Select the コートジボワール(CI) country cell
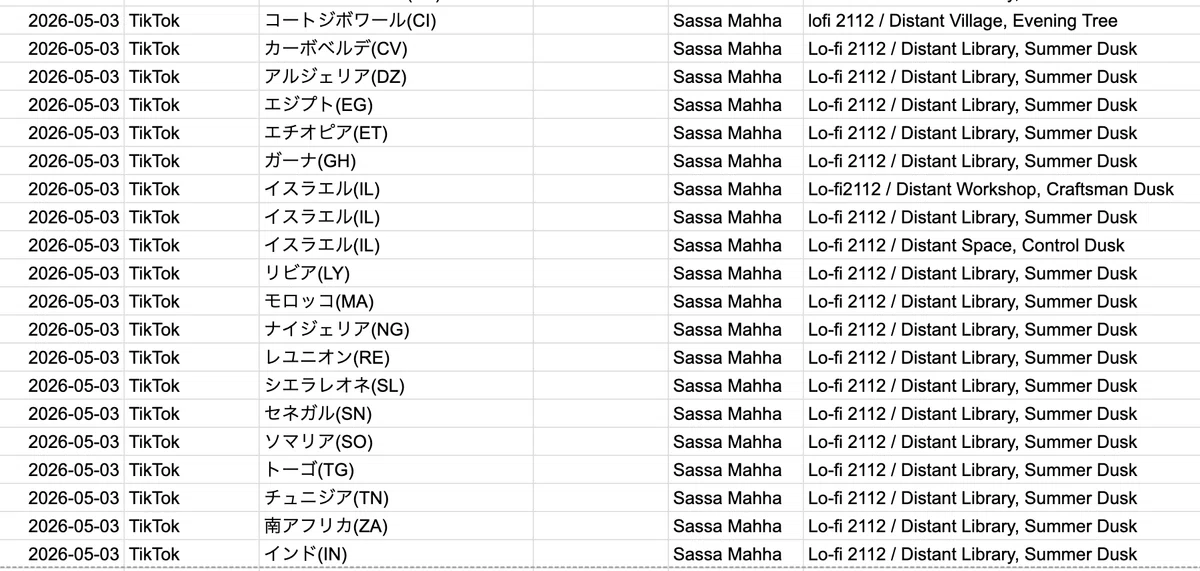This screenshot has width=1200, height=571. tap(396, 21)
